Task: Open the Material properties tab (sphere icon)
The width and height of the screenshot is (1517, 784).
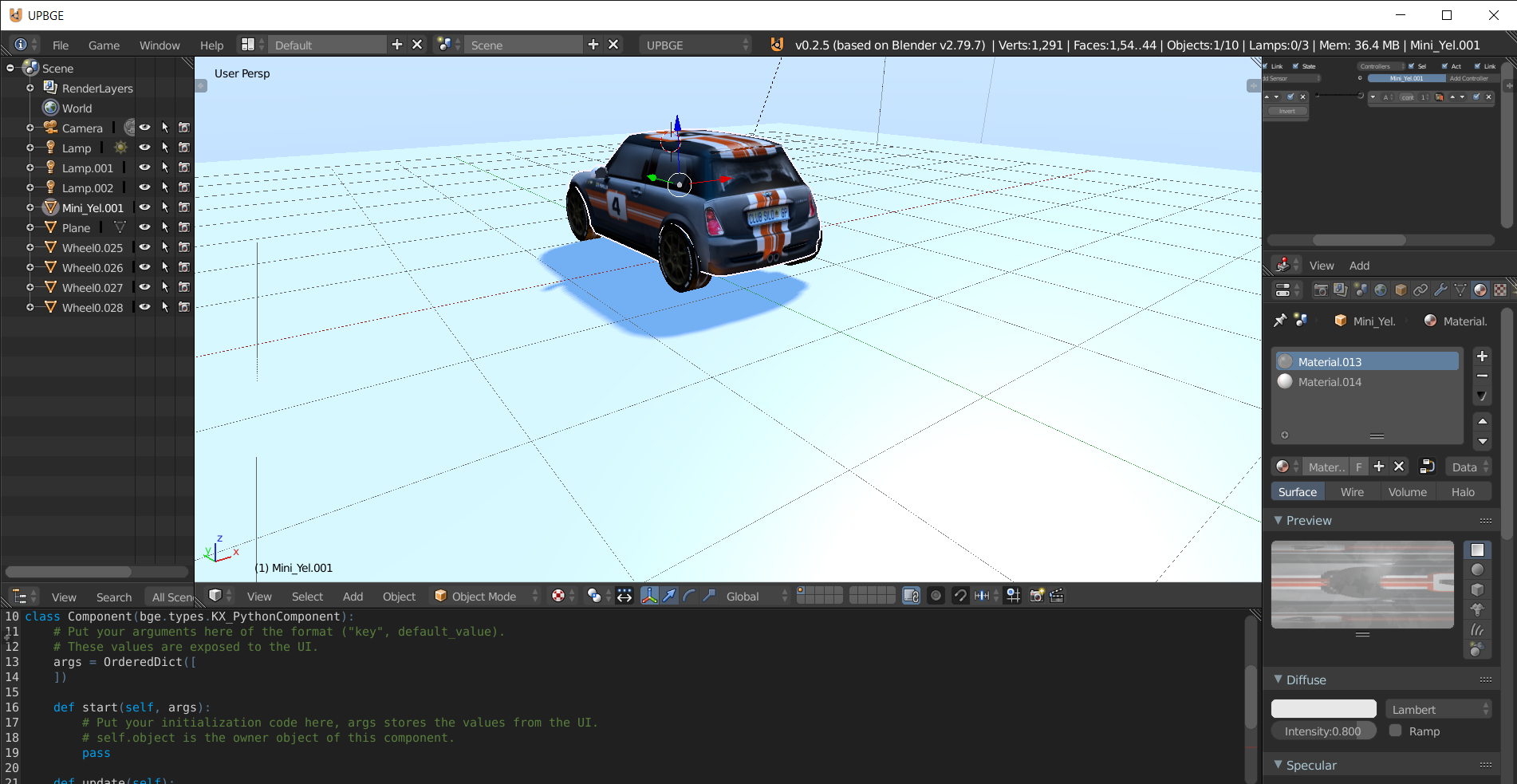Action: click(1480, 290)
